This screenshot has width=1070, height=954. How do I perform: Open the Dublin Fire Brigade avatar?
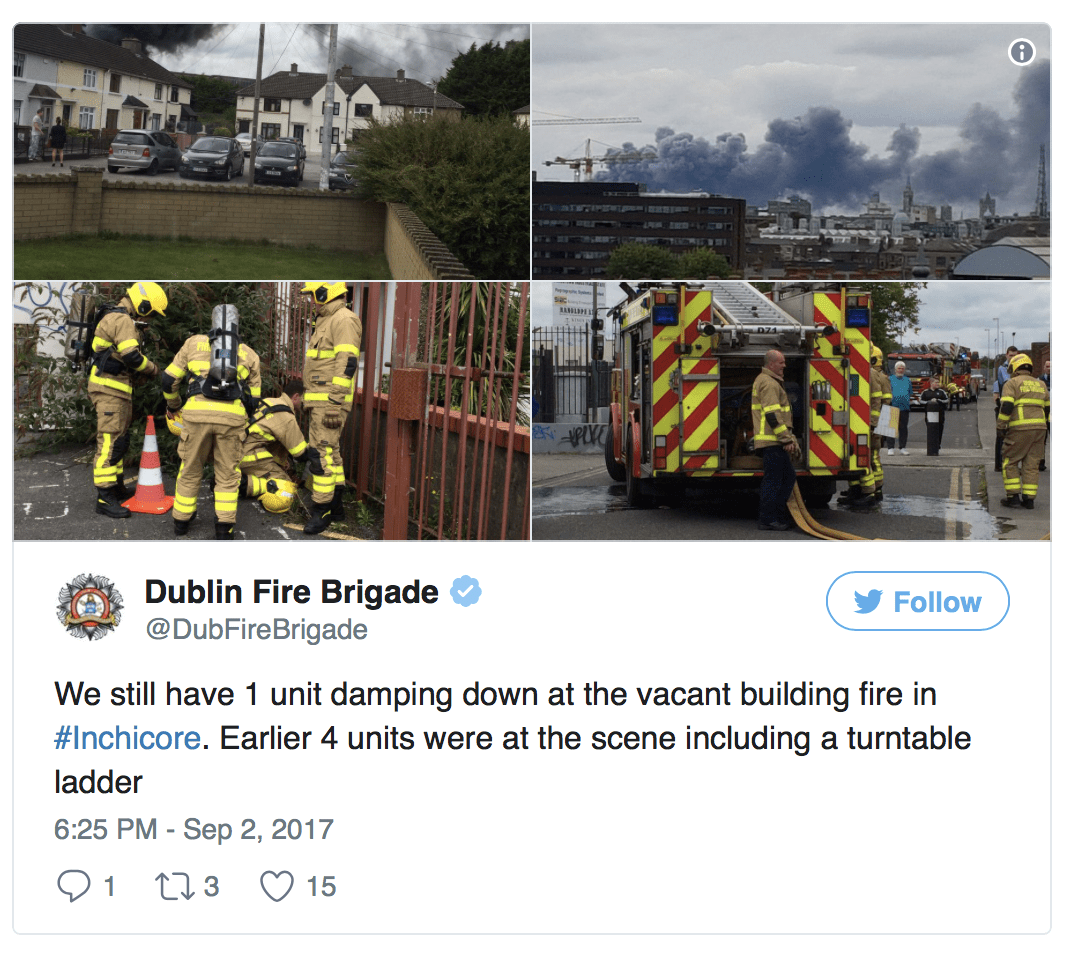click(x=90, y=607)
